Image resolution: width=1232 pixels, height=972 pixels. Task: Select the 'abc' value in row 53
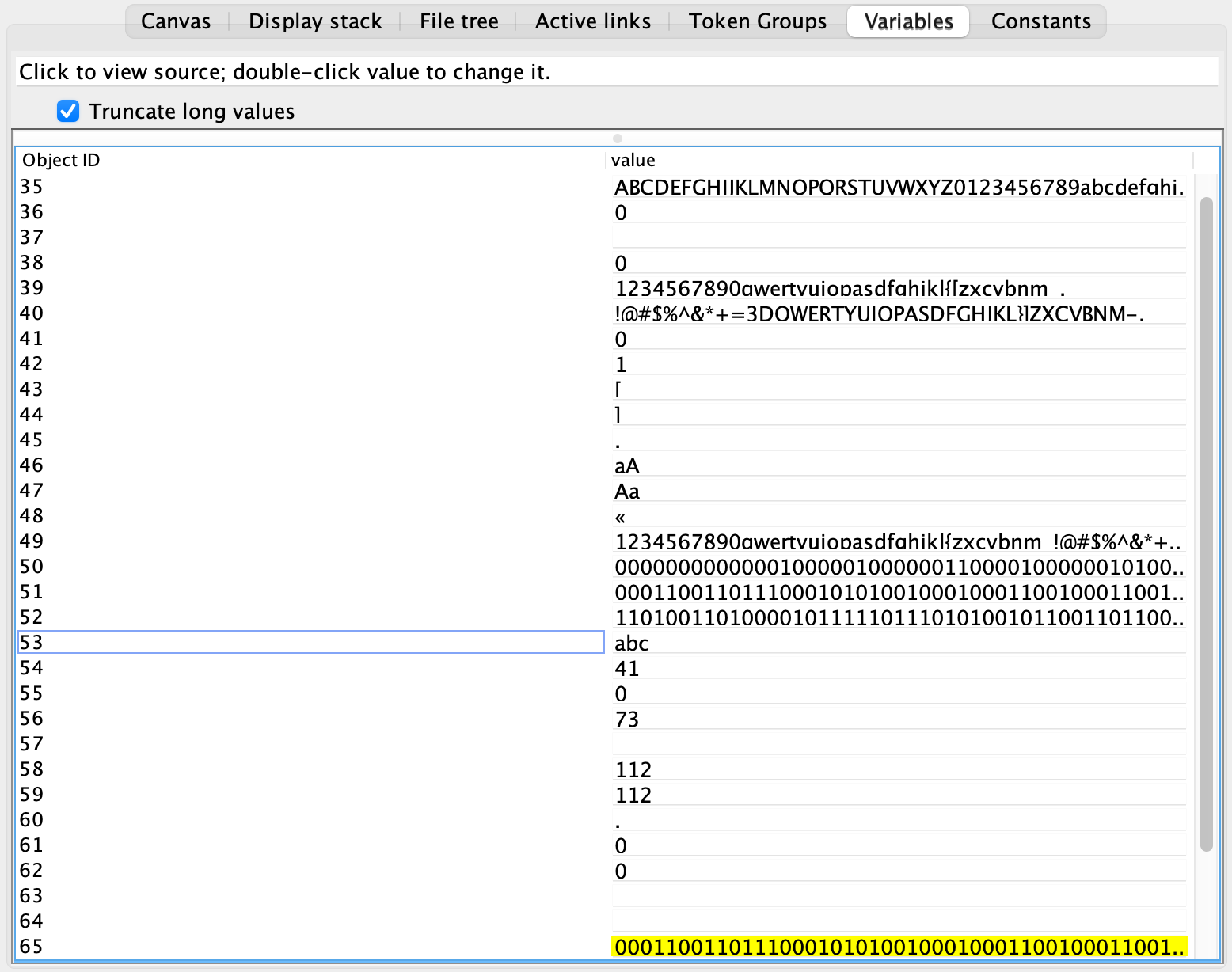[x=632, y=643]
